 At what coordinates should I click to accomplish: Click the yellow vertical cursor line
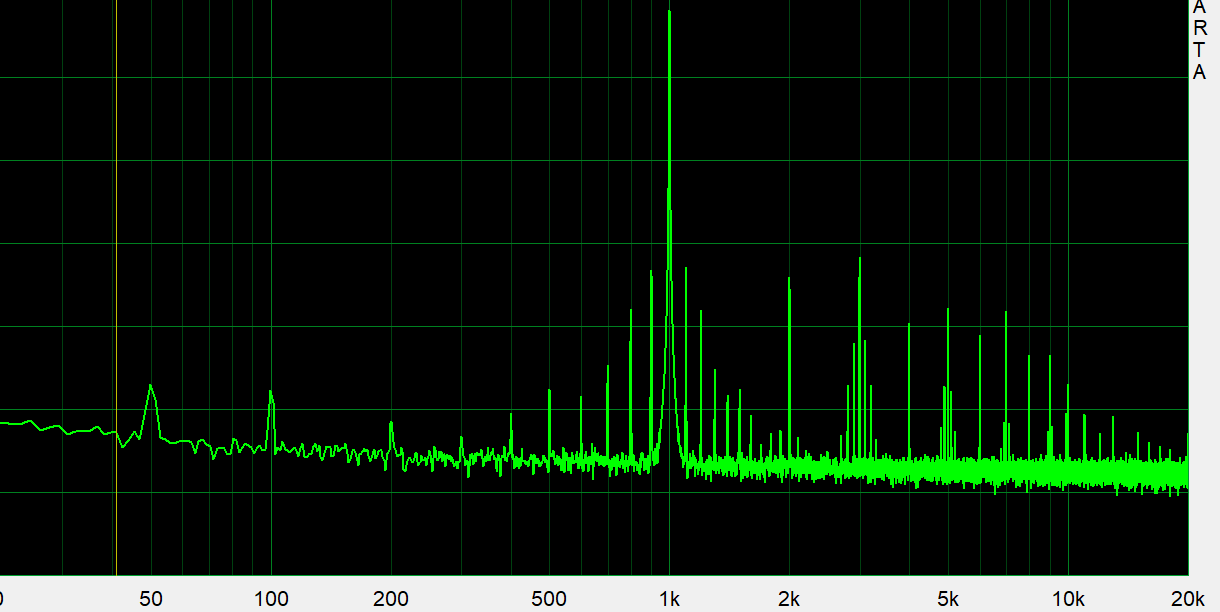[116, 288]
